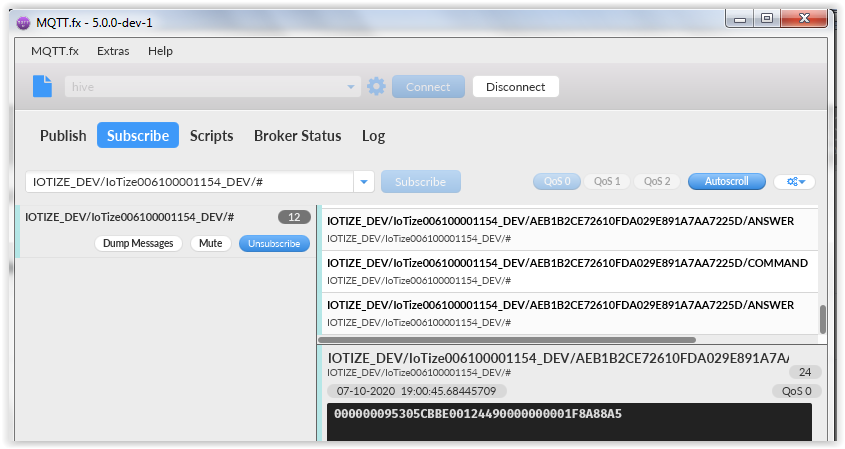Screen dimensions: 845x449
Task: Click the horizontal scrollbar of message list
Action: 507,340
